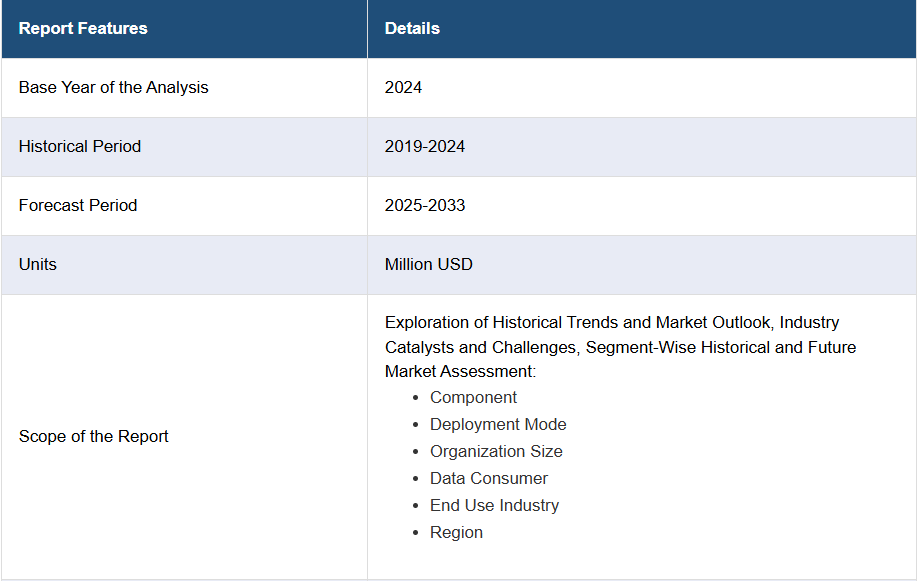The width and height of the screenshot is (918, 581).
Task: Select the Units row label
Action: point(37,264)
